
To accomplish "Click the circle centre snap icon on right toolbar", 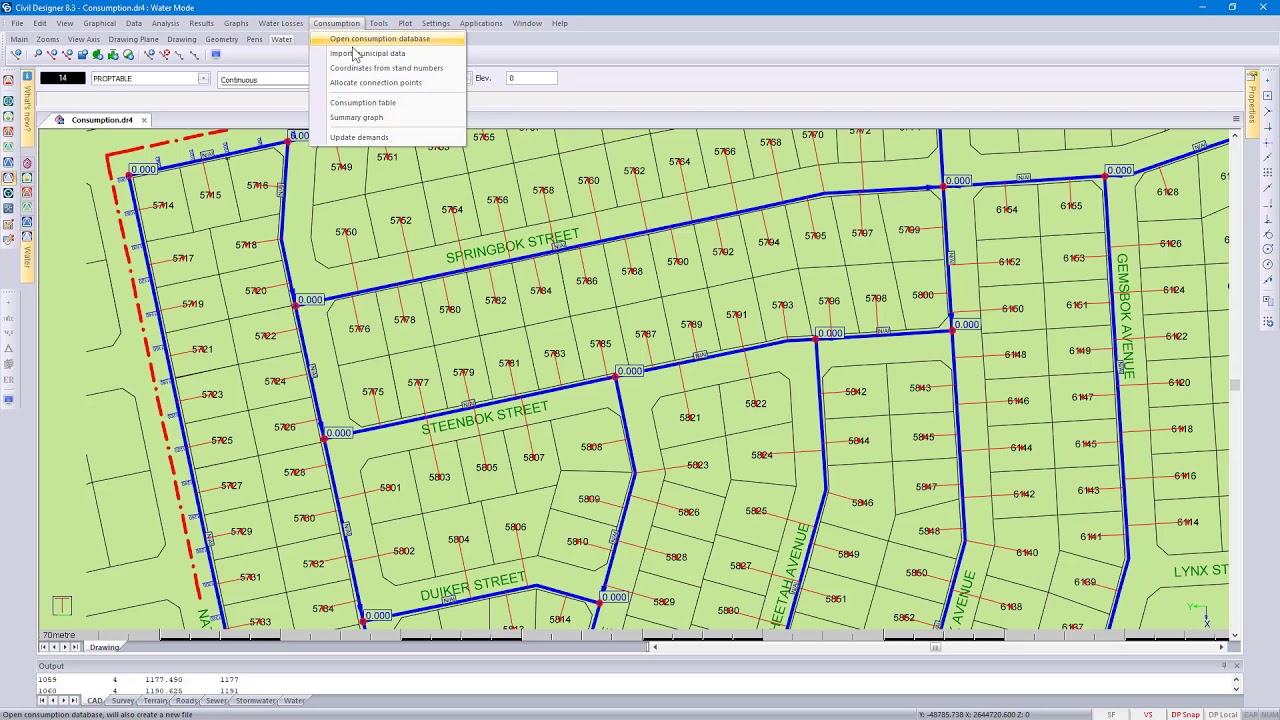I will pos(1268,248).
